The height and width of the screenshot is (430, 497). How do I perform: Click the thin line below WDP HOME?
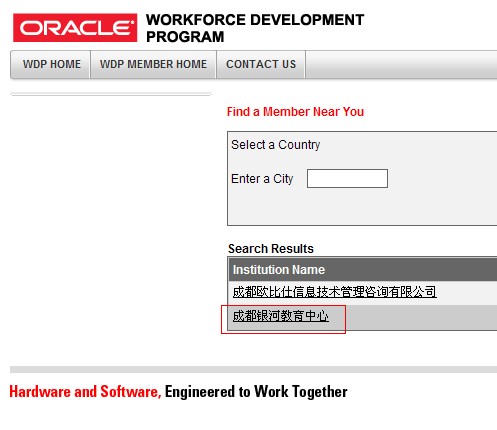[x=111, y=94]
